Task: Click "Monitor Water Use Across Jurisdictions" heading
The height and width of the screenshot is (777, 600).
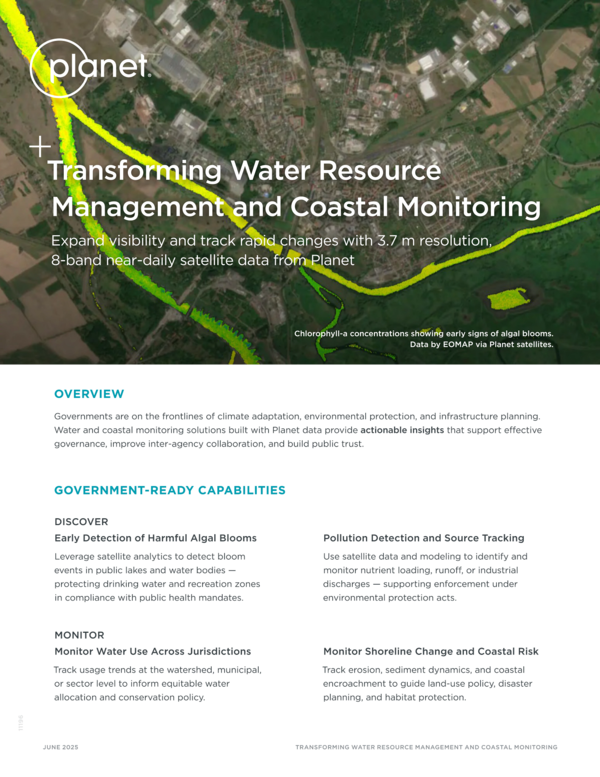Action: click(153, 652)
